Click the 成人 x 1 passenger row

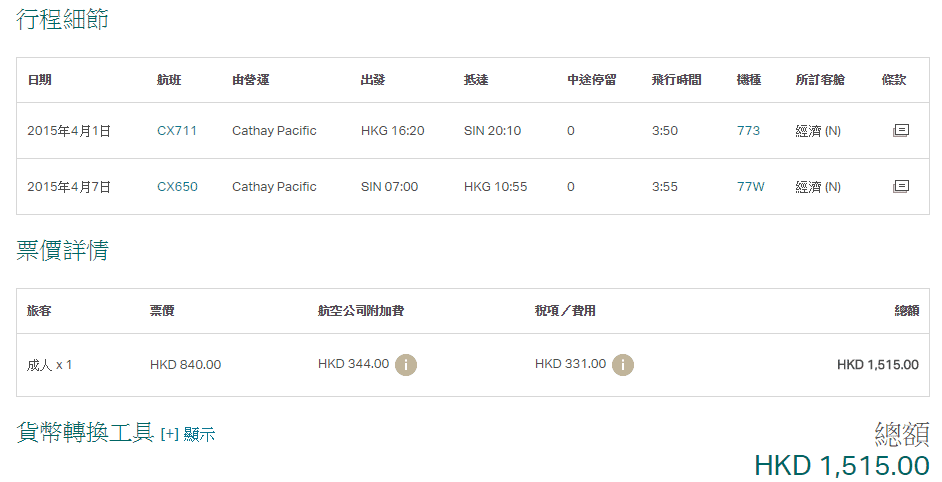pos(50,365)
